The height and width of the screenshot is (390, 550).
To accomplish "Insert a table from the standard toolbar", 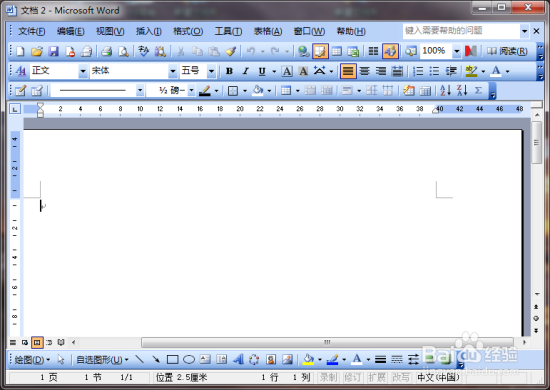I will click(x=337, y=52).
